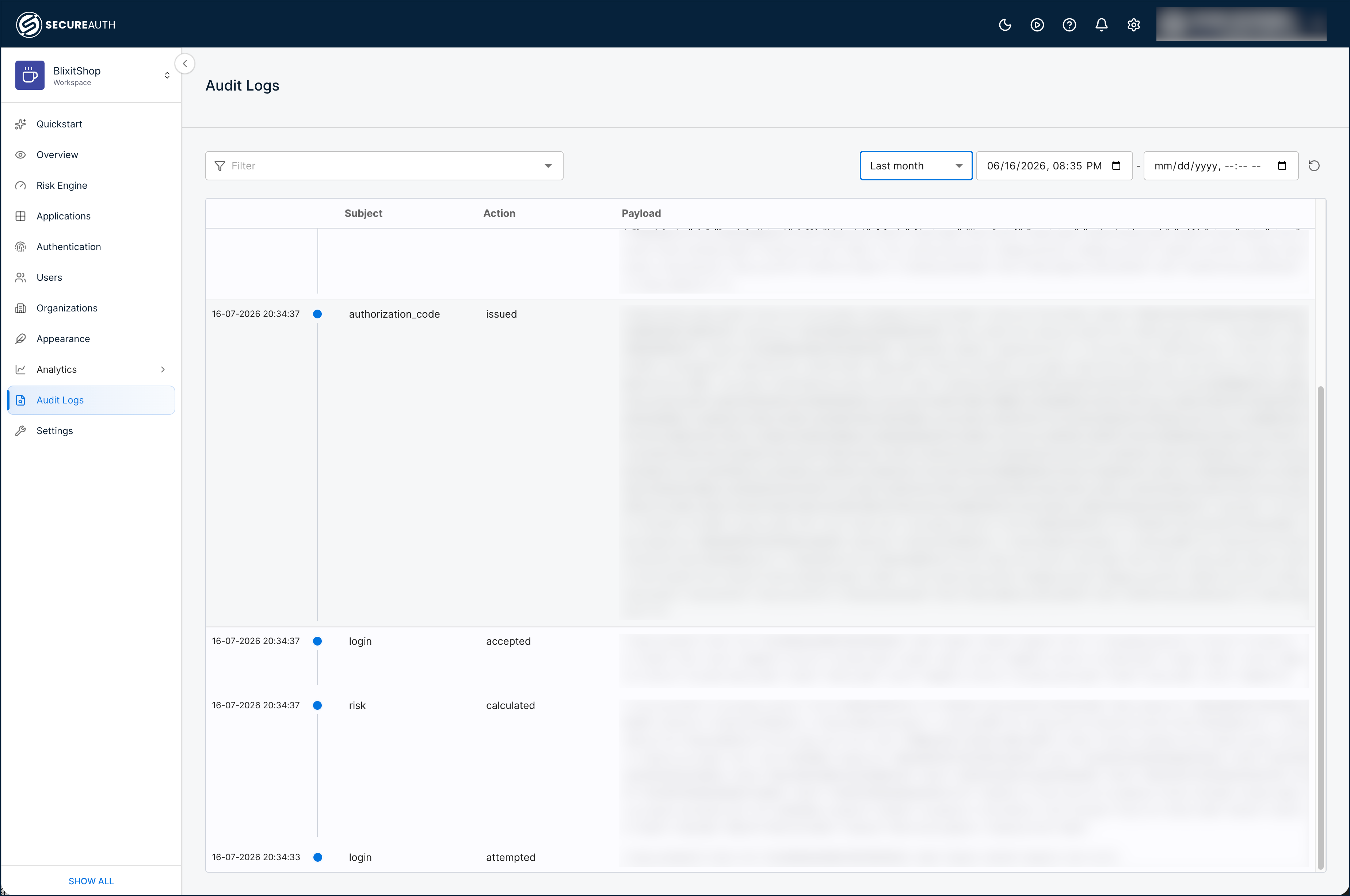Click the accepted action cell
1350x896 pixels.
coord(508,641)
